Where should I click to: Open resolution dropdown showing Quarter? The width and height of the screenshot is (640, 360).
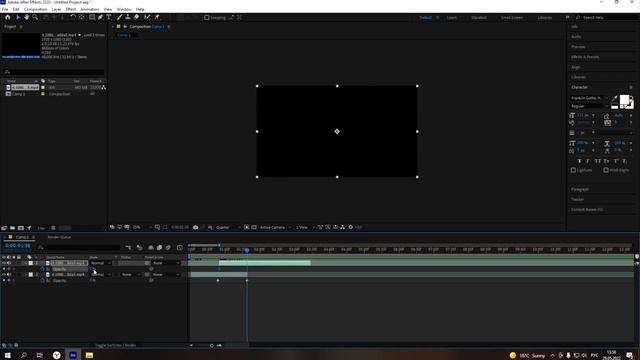pyautogui.click(x=228, y=227)
